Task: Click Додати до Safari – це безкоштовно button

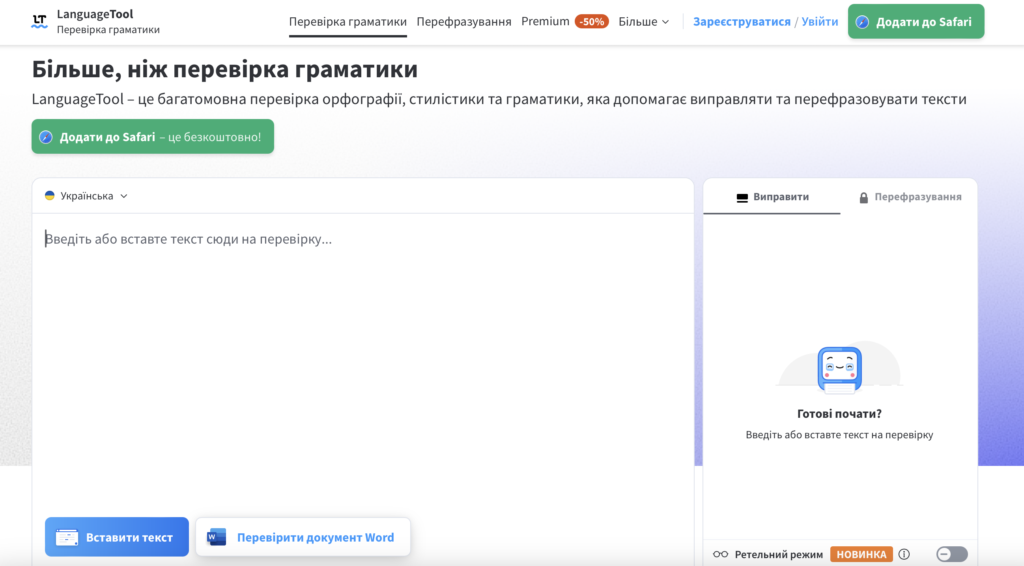Action: click(153, 136)
